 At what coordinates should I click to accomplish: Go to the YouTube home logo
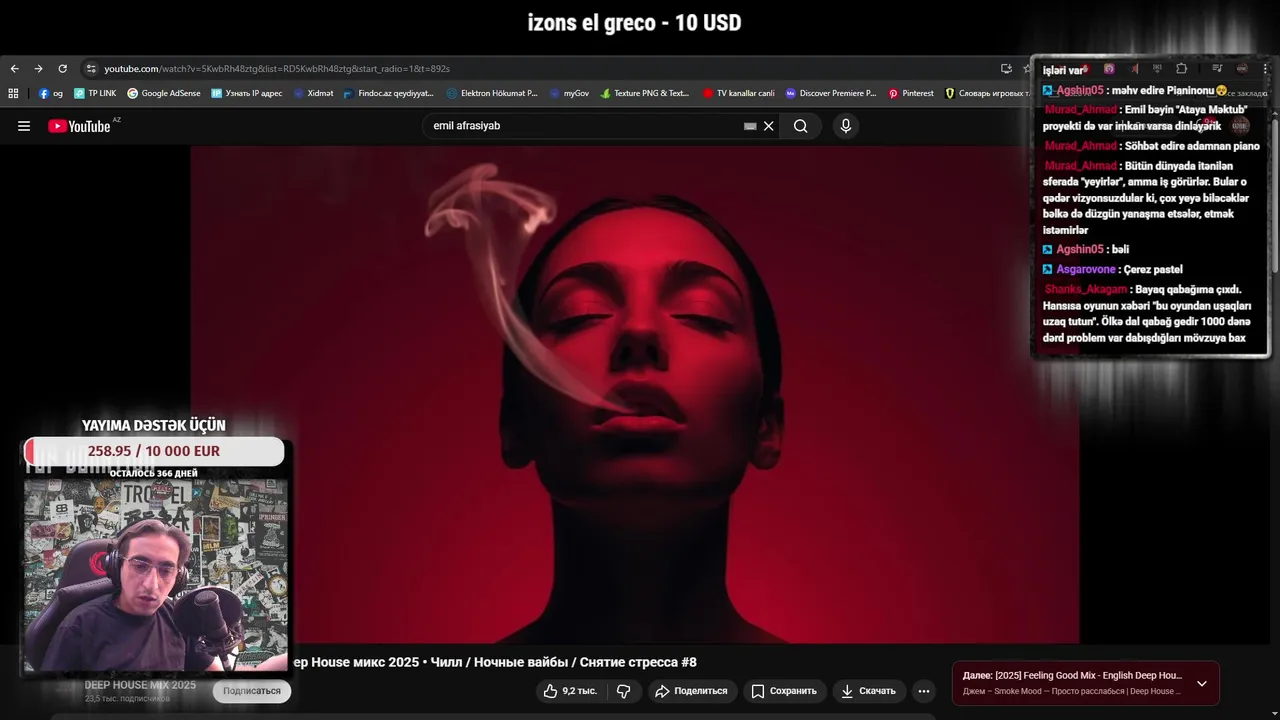(80, 126)
